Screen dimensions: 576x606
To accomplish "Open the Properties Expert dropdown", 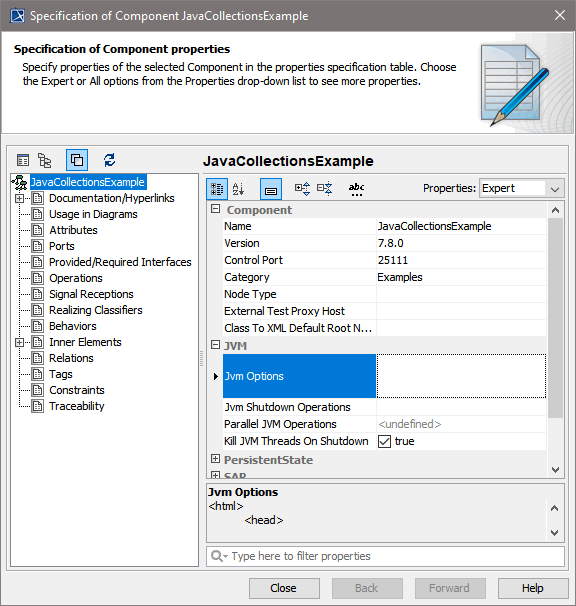I will (x=521, y=189).
